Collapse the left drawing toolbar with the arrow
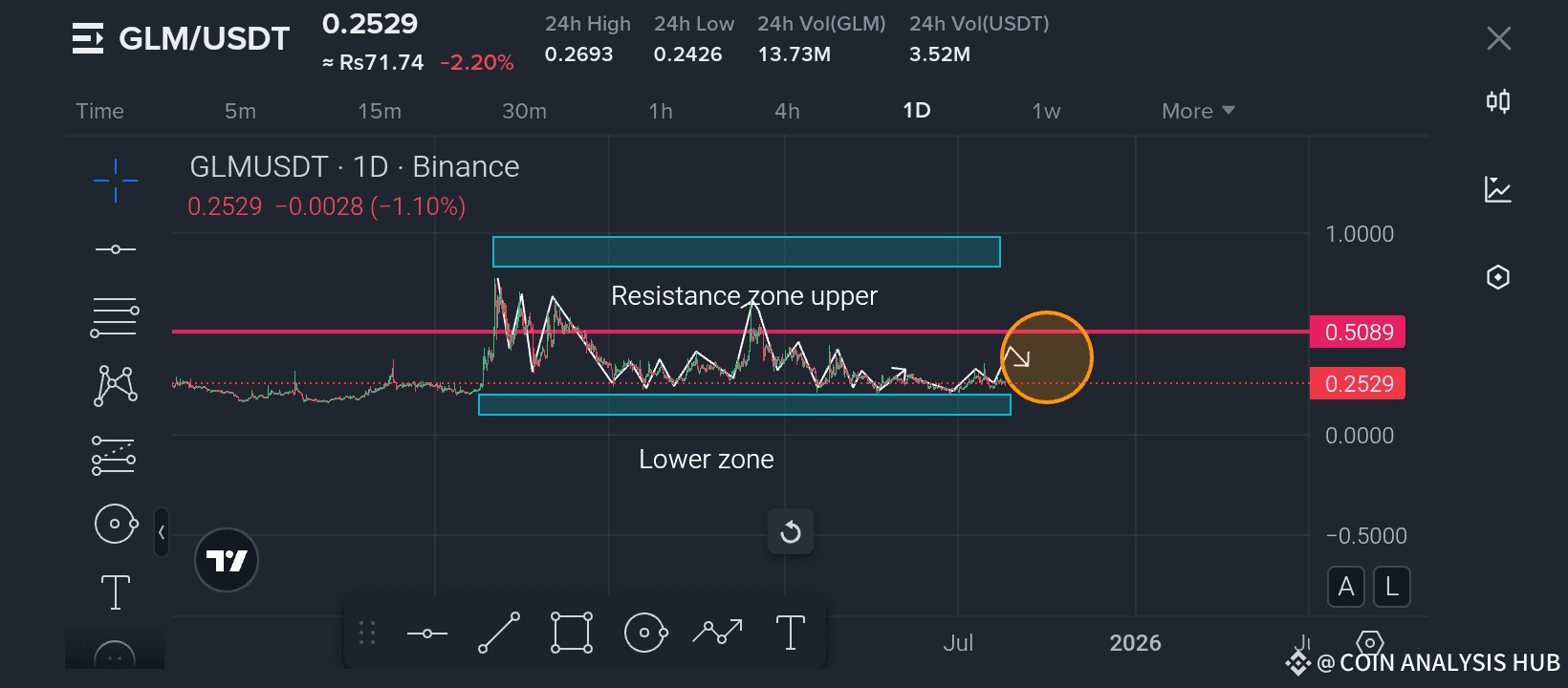This screenshot has height=688, width=1568. click(x=162, y=532)
